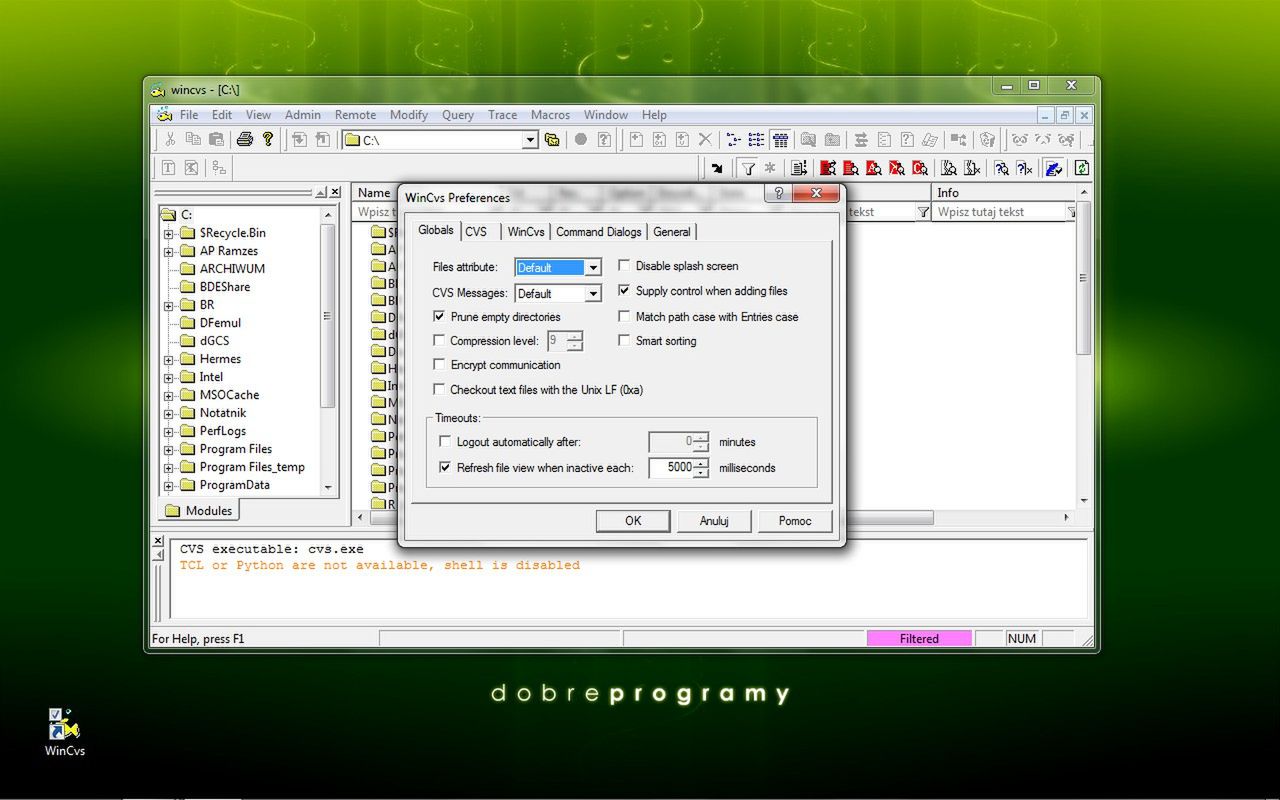Click the asterisk icon next to the funnel
This screenshot has width=1280, height=800.
coord(770,168)
